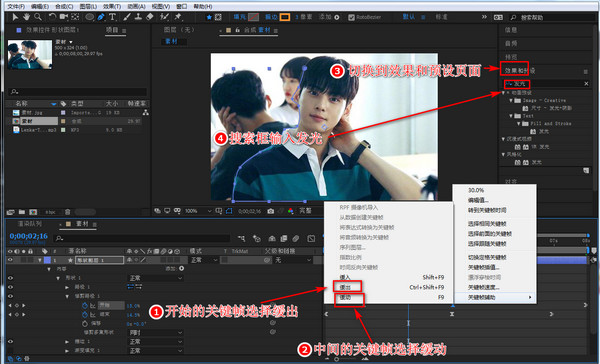This screenshot has width=600, height=364.
Task: Select the Ellipse shape tool
Action: coord(90,17)
